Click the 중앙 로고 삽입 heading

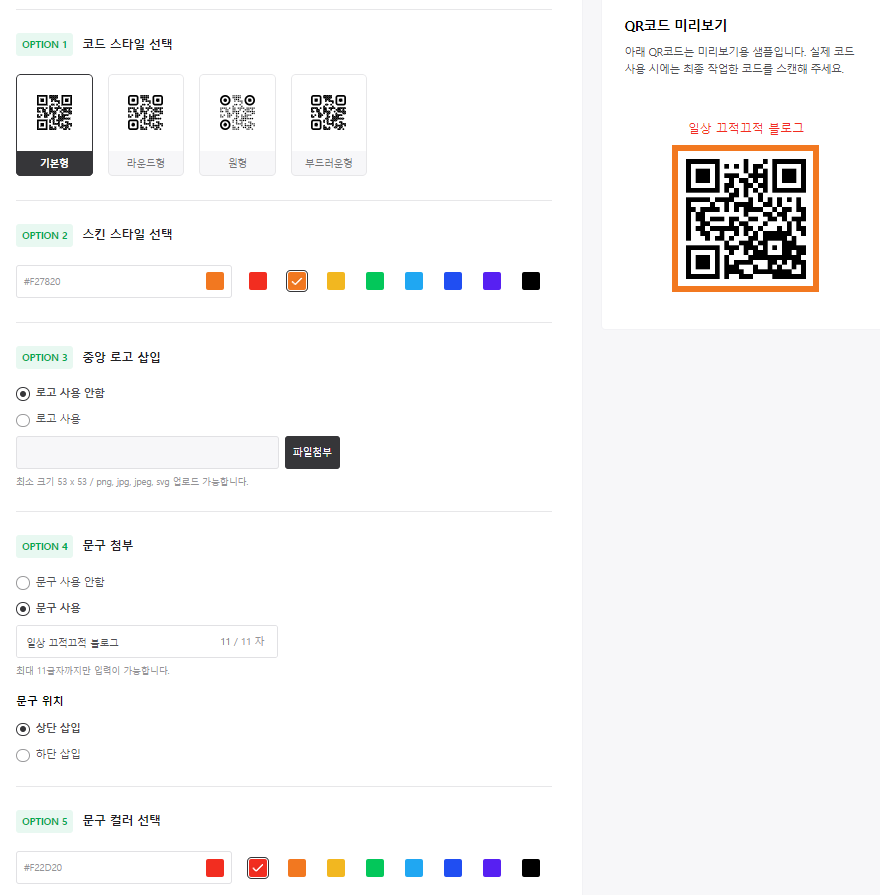(x=122, y=357)
